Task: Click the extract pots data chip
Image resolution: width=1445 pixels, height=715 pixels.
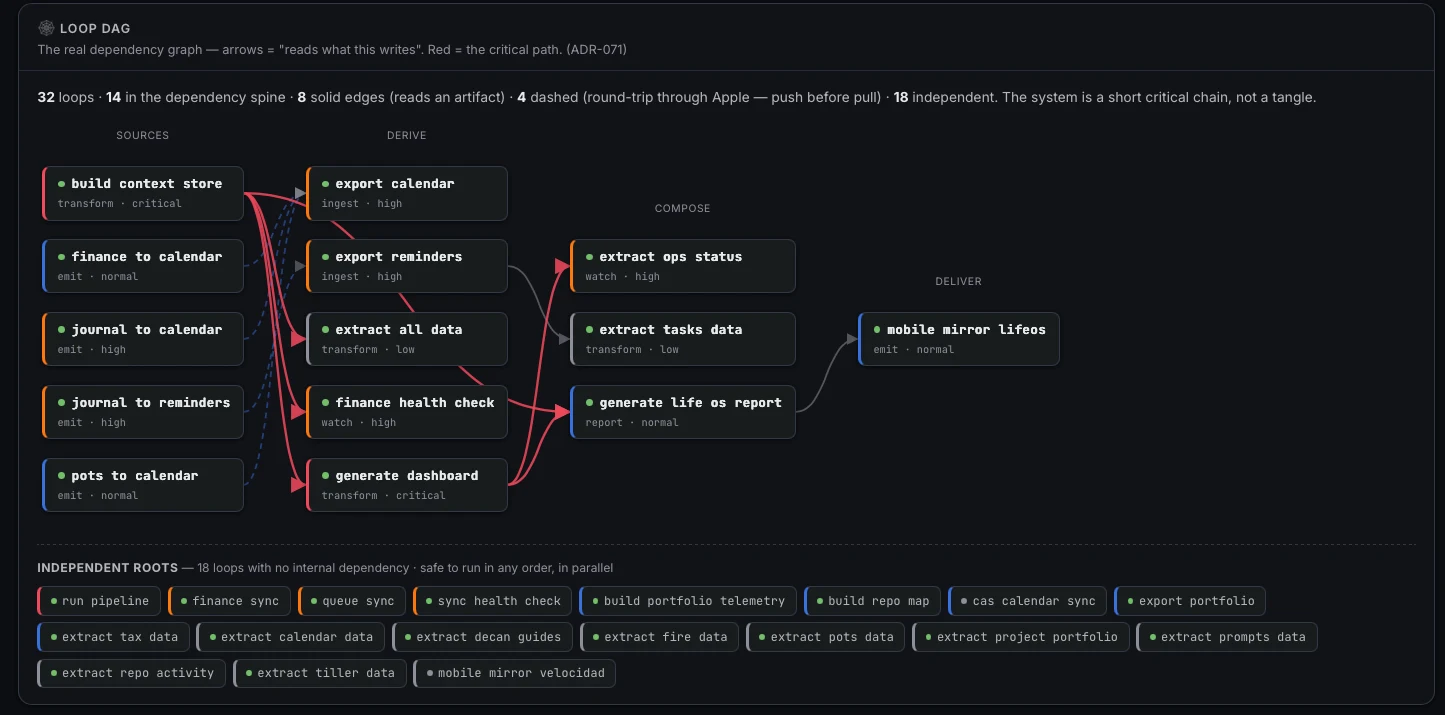Action: point(826,637)
